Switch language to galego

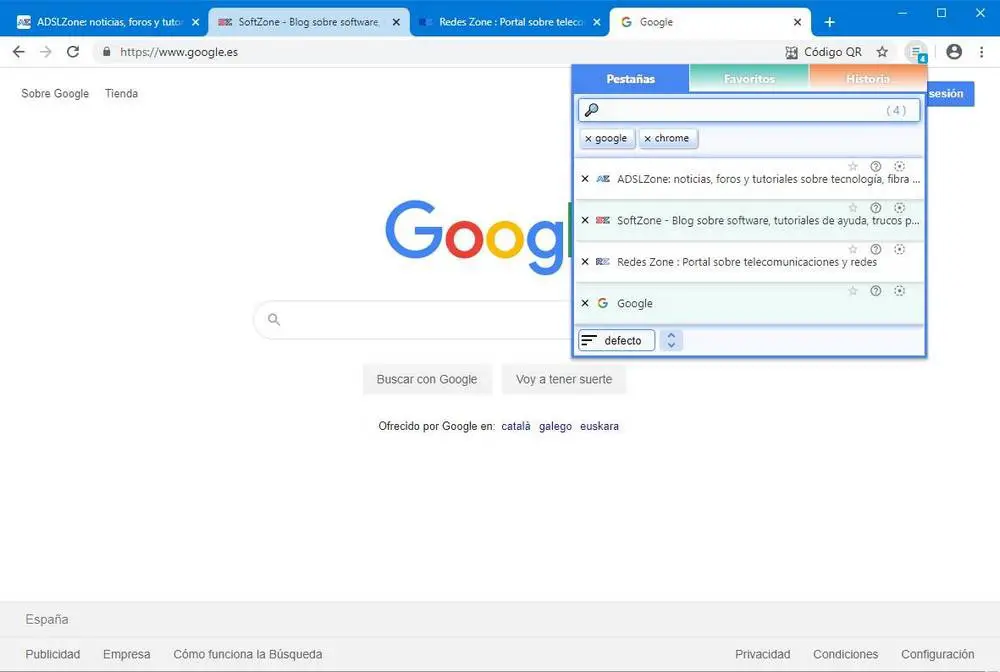tap(555, 426)
